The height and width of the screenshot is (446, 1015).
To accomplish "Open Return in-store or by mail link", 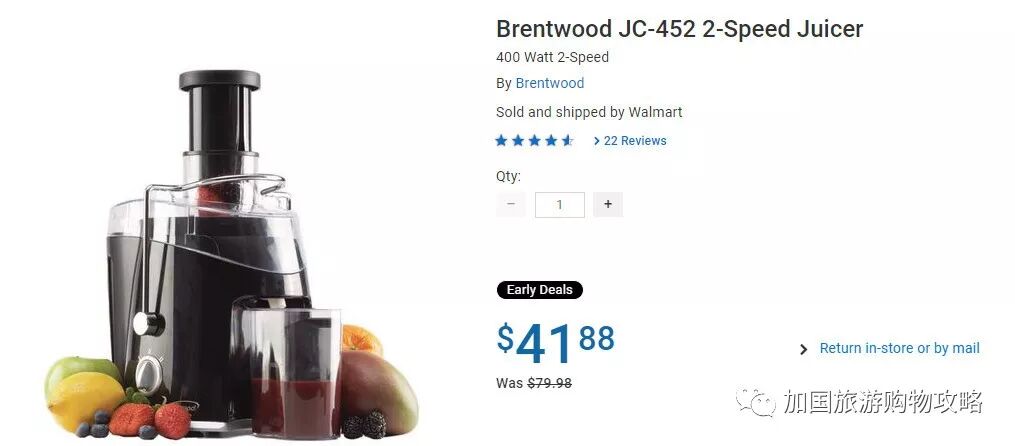I will (900, 348).
